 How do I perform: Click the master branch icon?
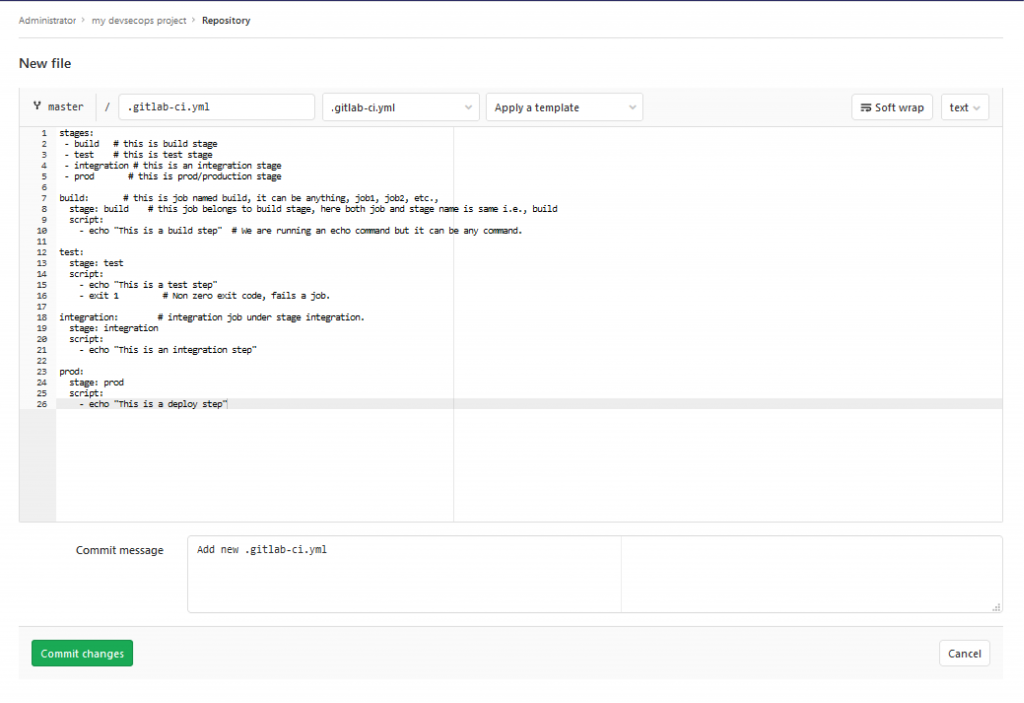tap(37, 107)
